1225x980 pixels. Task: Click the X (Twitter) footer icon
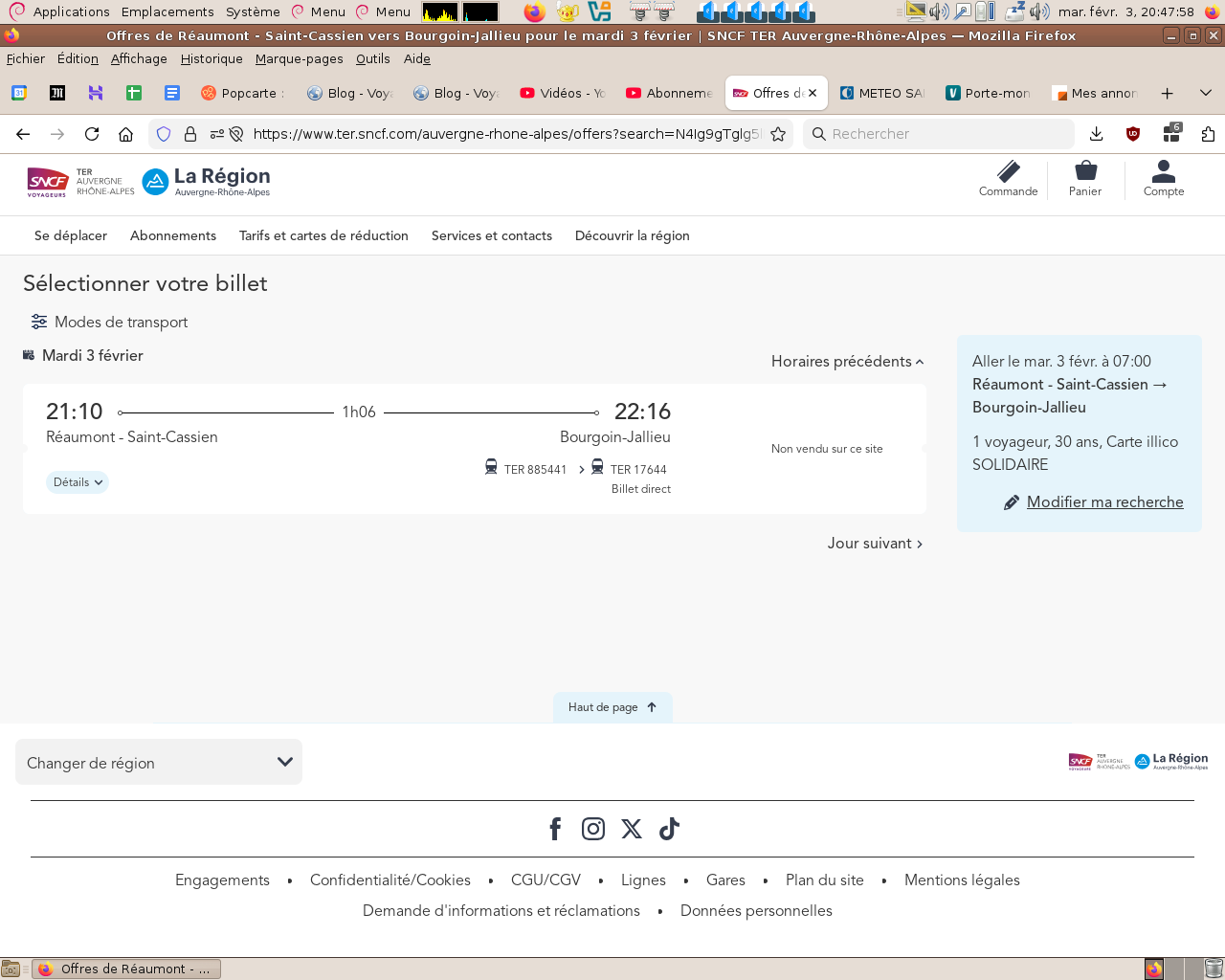click(x=632, y=829)
